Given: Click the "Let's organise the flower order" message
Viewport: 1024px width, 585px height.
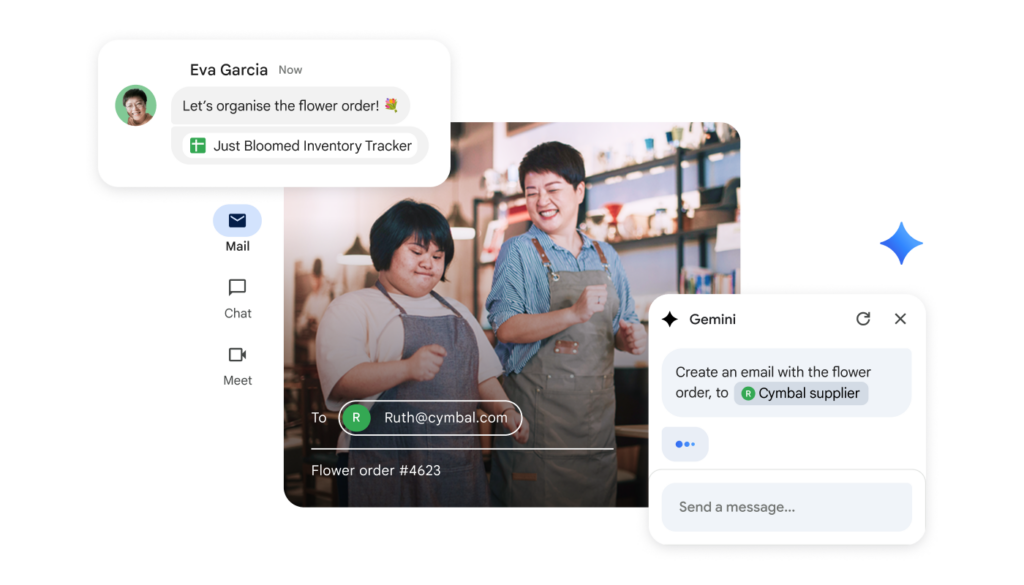Looking at the screenshot, I should pyautogui.click(x=280, y=105).
